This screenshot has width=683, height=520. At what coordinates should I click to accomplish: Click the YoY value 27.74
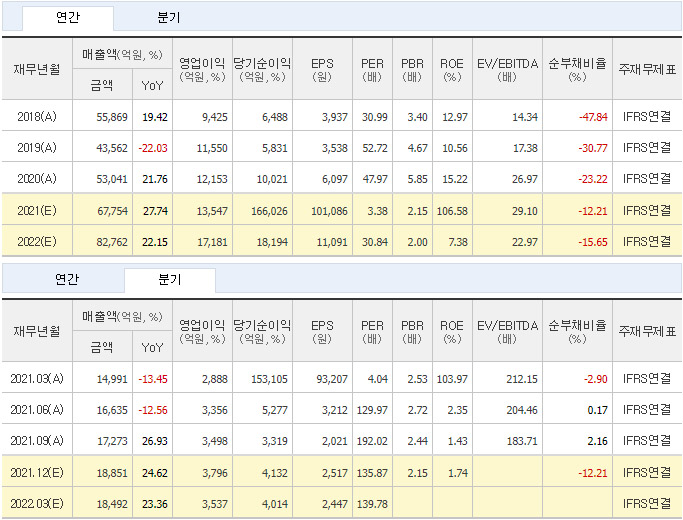tap(155, 211)
